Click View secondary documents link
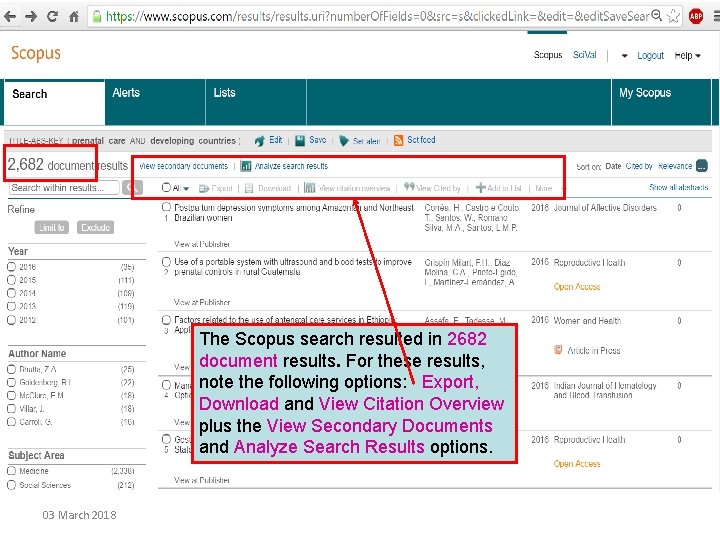This screenshot has height=540, width=720. tap(184, 166)
